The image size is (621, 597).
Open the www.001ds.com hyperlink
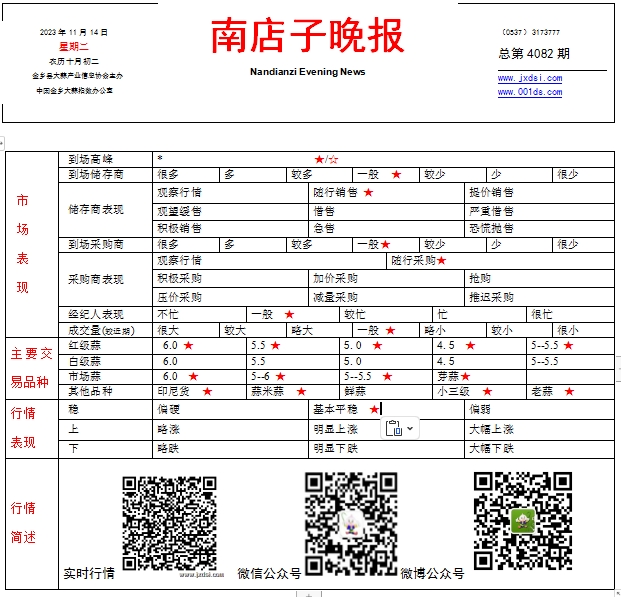[530, 92]
